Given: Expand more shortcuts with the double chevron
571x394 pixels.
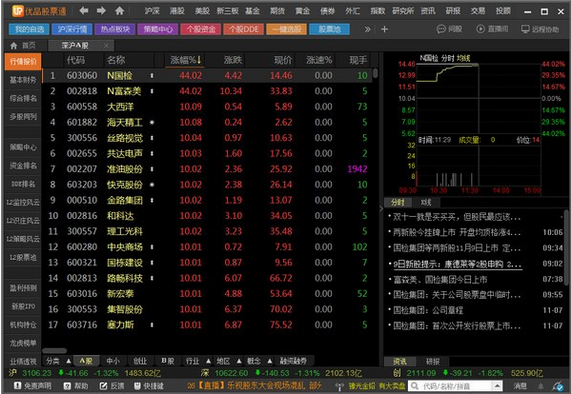Looking at the screenshot, I should click(x=367, y=29).
